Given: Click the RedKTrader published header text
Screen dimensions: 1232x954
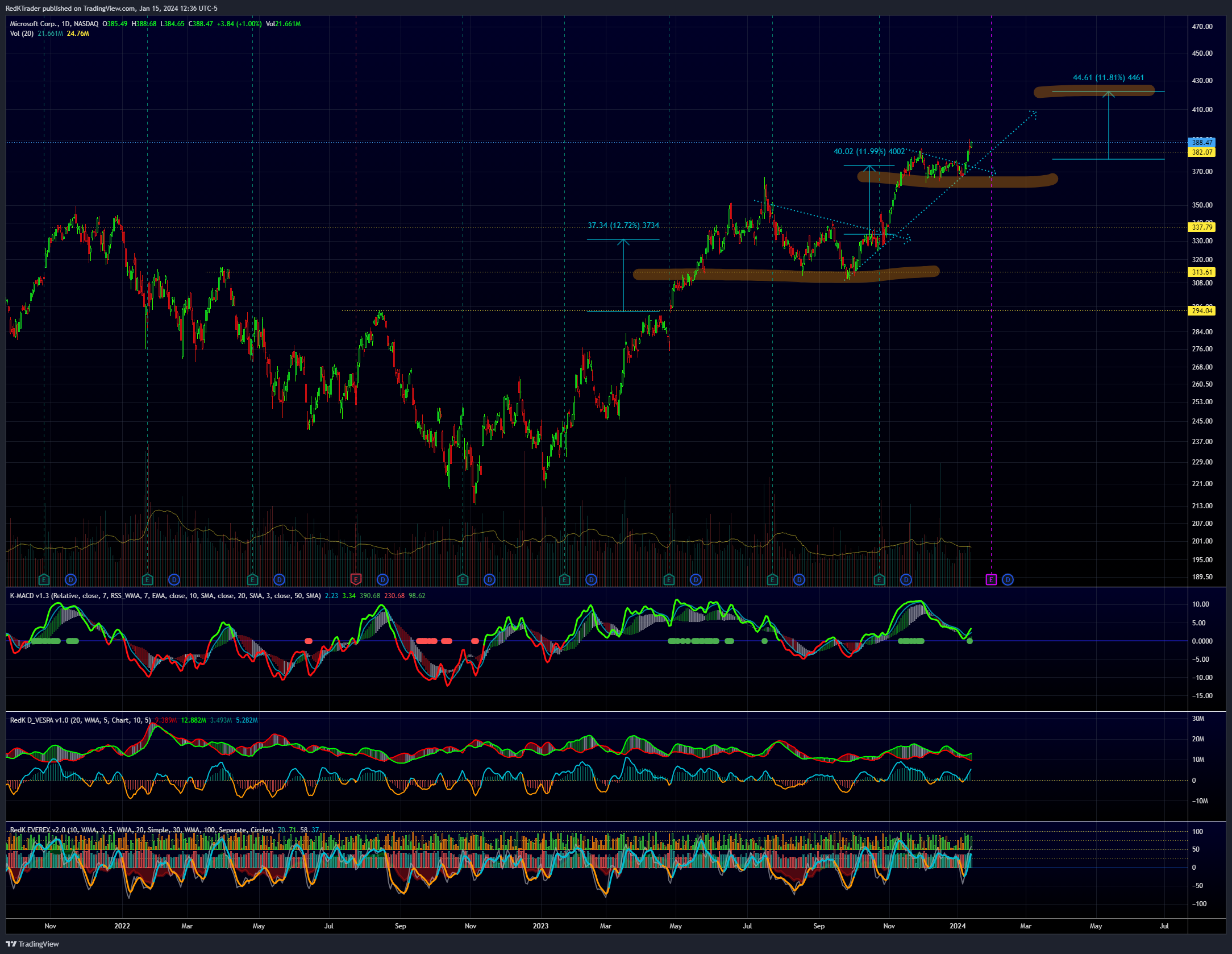Looking at the screenshot, I should click(111, 8).
